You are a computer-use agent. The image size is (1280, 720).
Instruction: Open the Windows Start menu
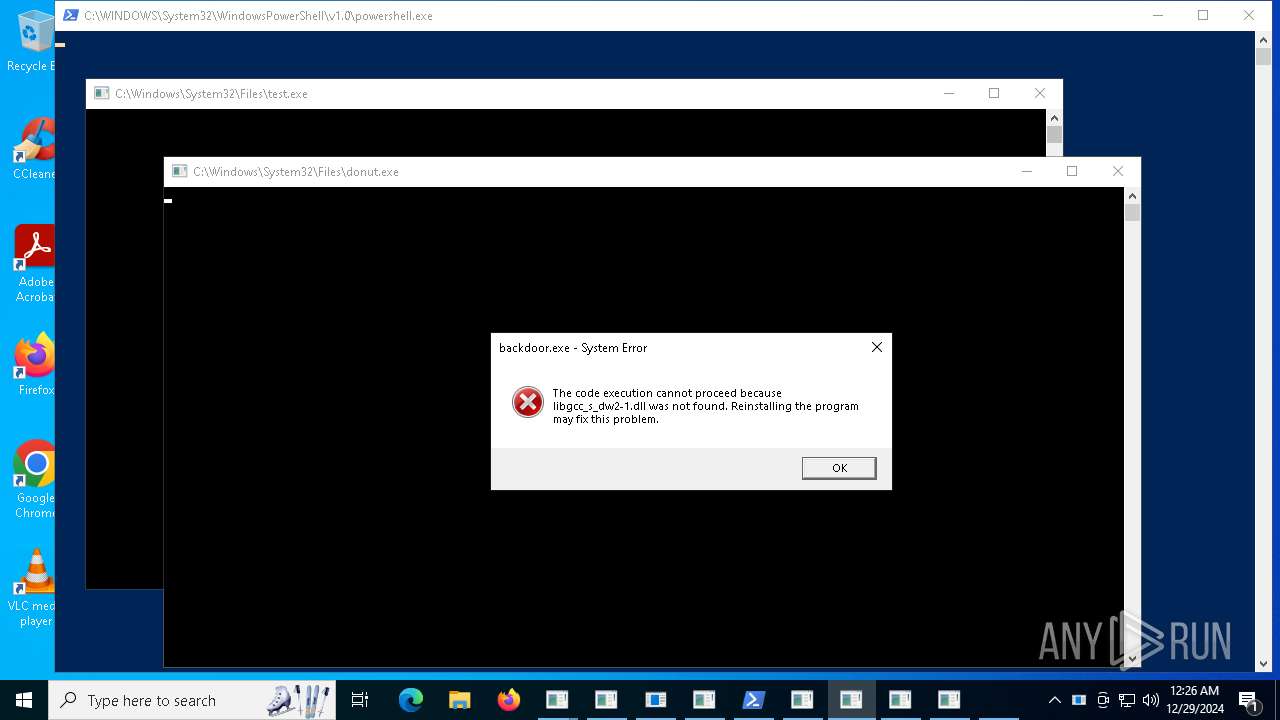tap(24, 700)
